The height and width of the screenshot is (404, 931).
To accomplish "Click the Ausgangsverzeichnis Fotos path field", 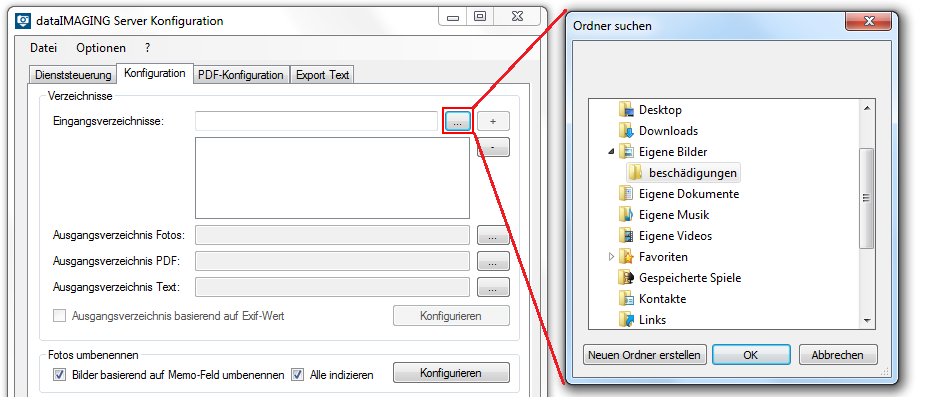I will [332, 235].
